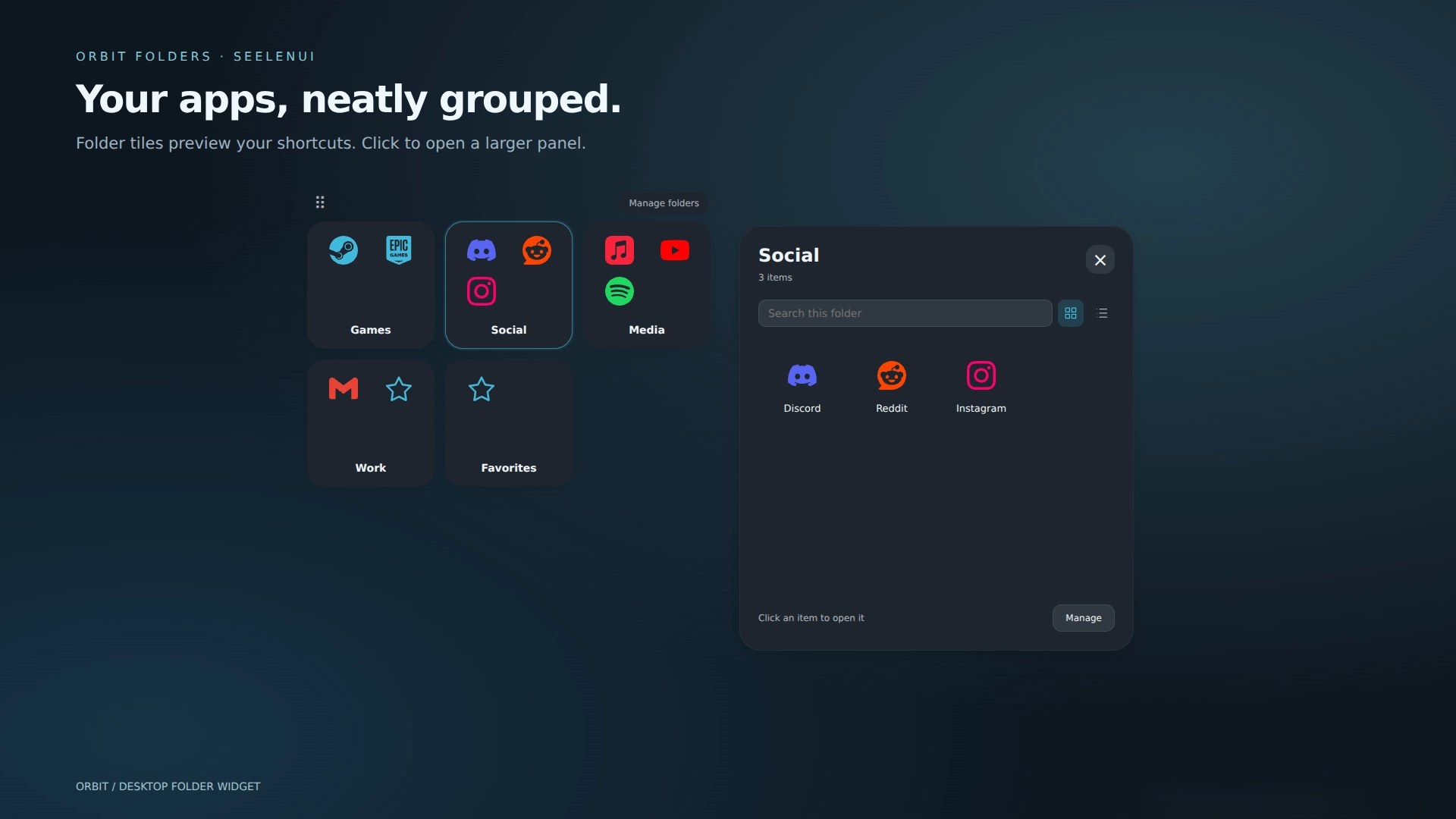
Task: Click 'ORBIT / DESKTOP FOLDER WIDGET' footer text
Action: (x=168, y=786)
